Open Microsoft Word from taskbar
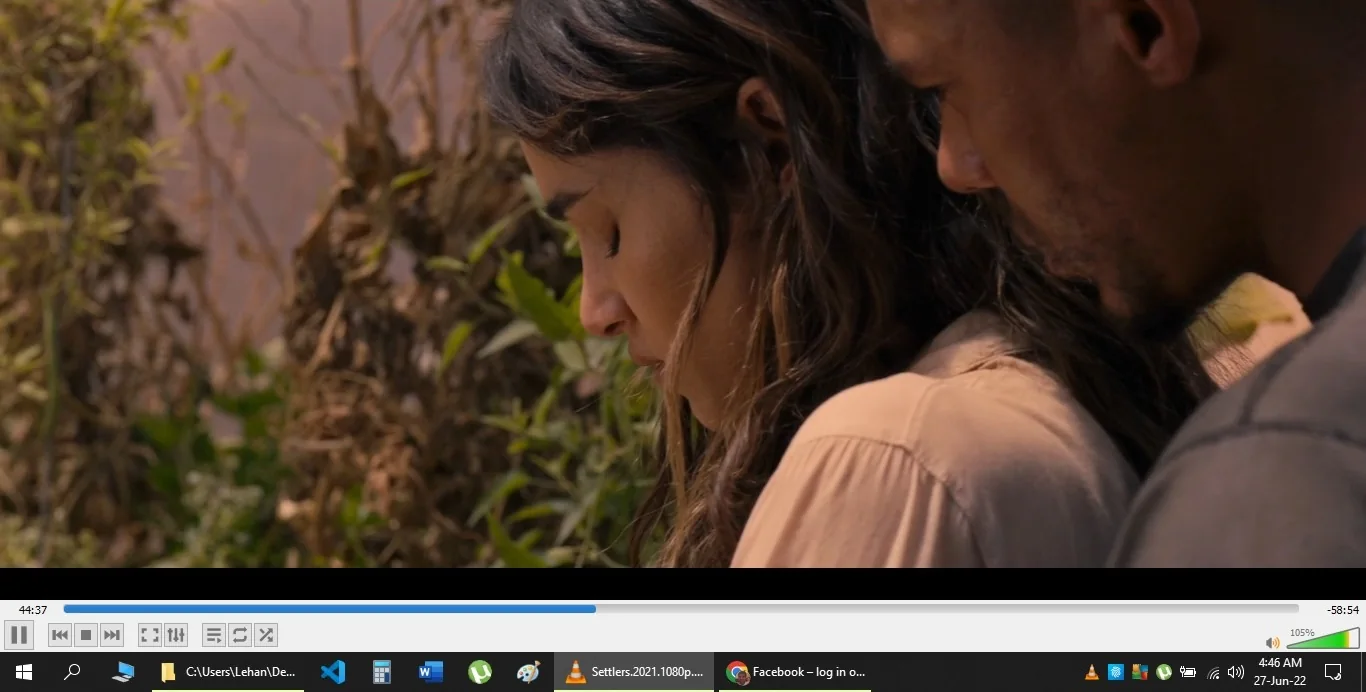The width and height of the screenshot is (1366, 692). (x=431, y=672)
